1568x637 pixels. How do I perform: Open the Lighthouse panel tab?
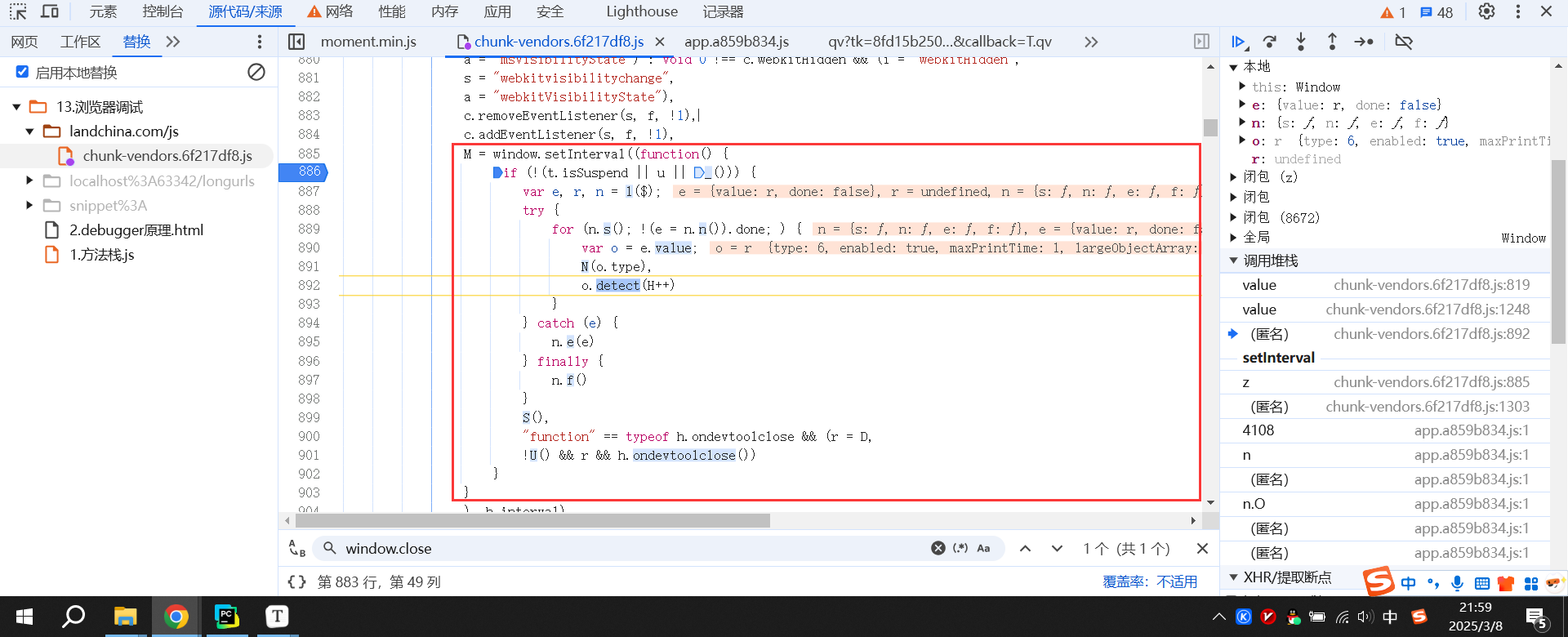point(642,11)
